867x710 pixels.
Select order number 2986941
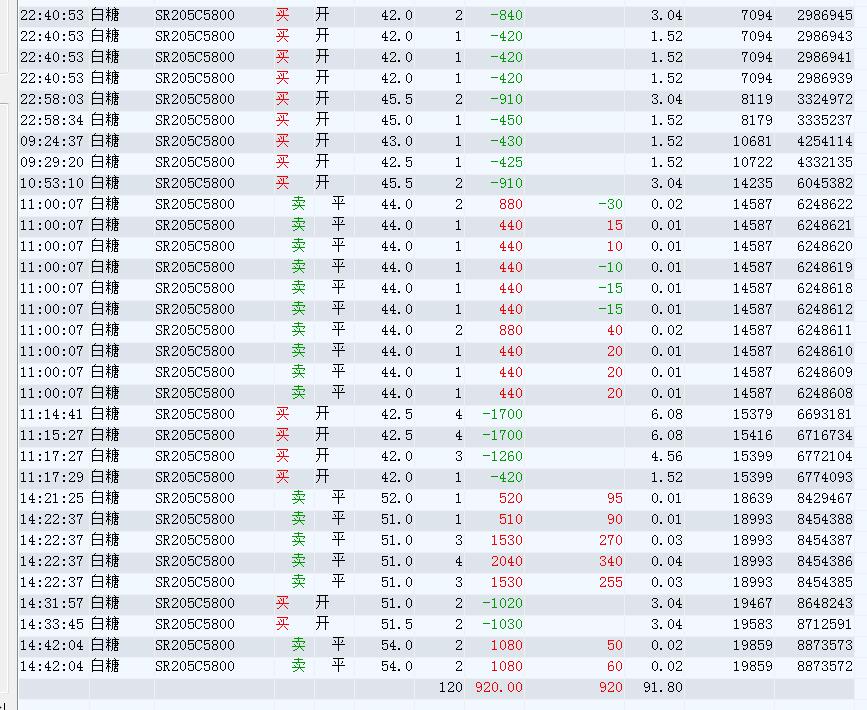[824, 58]
